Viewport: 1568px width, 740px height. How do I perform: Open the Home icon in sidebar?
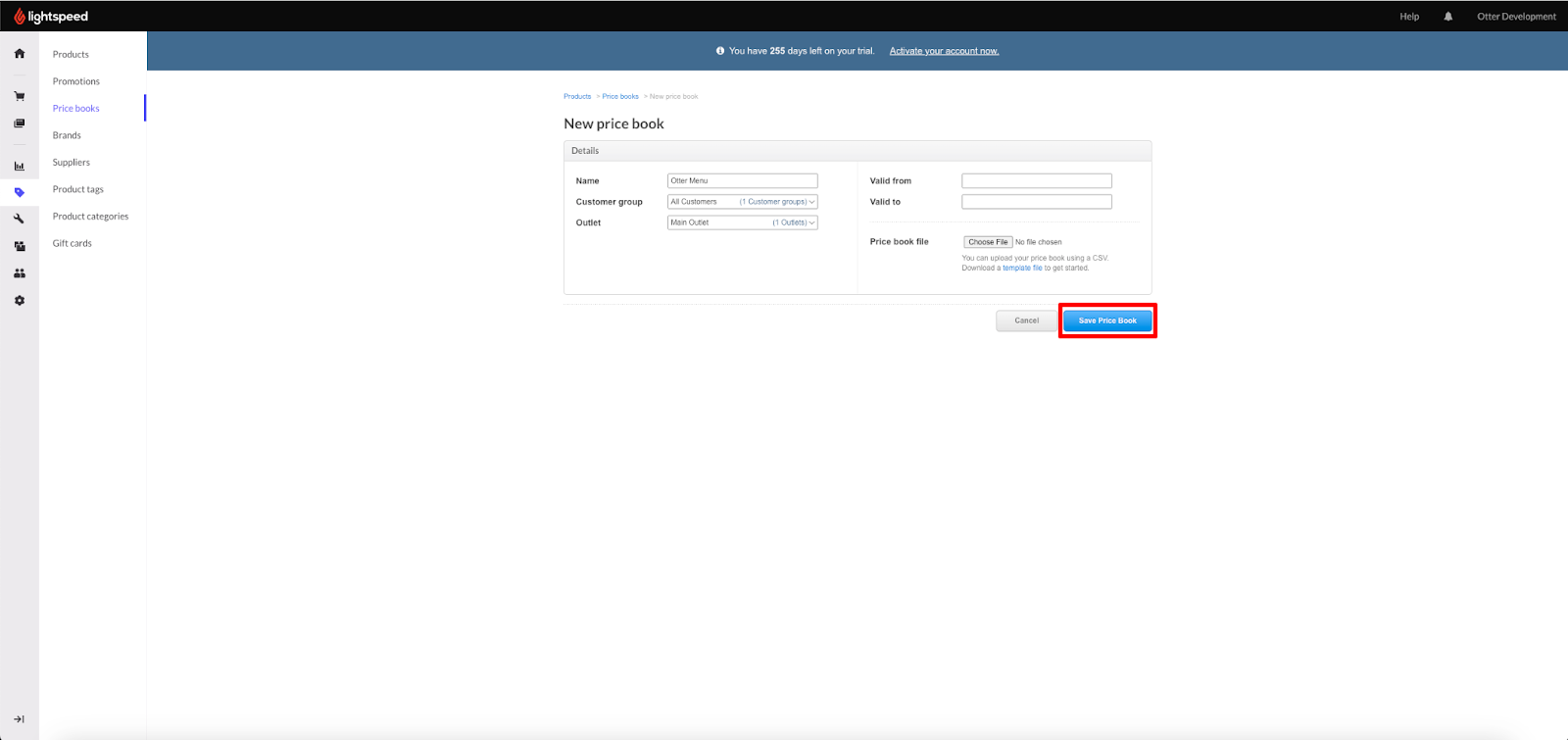pyautogui.click(x=19, y=54)
